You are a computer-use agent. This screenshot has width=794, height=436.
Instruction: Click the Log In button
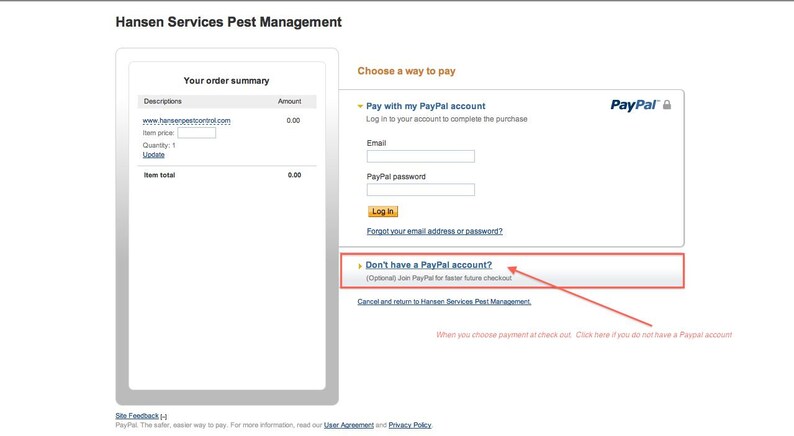(x=383, y=211)
